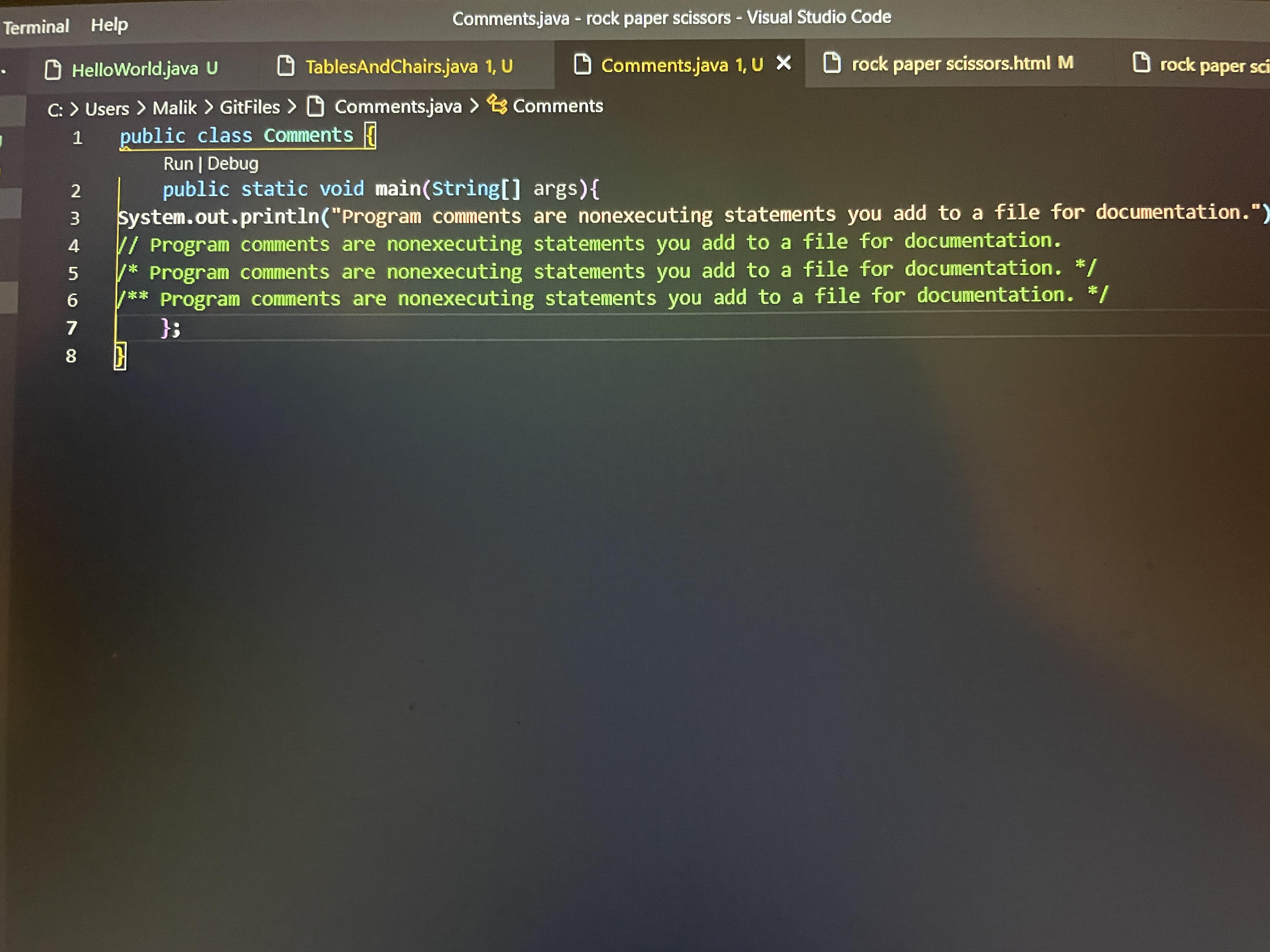Open the C: breadcrumb segment

point(55,110)
